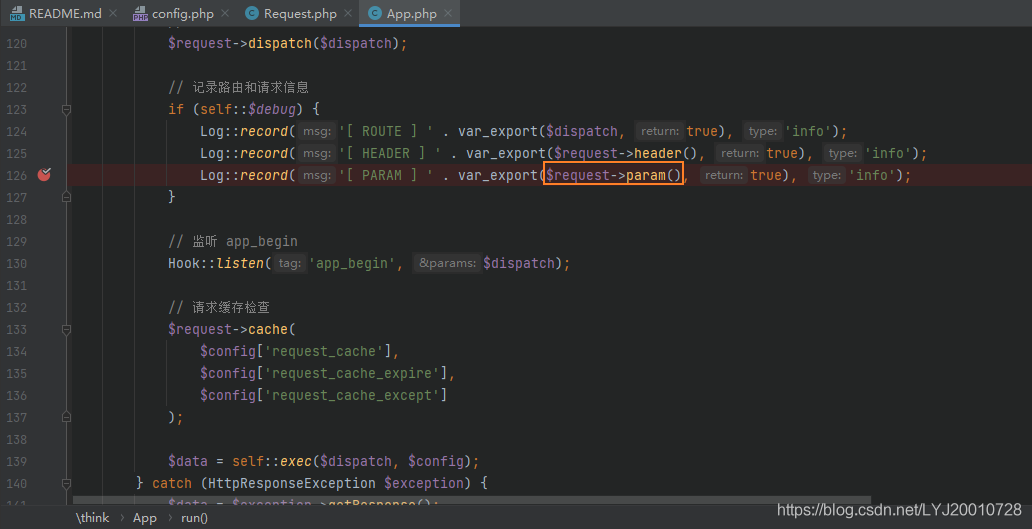Click line number 139 in the gutter

click(16, 461)
